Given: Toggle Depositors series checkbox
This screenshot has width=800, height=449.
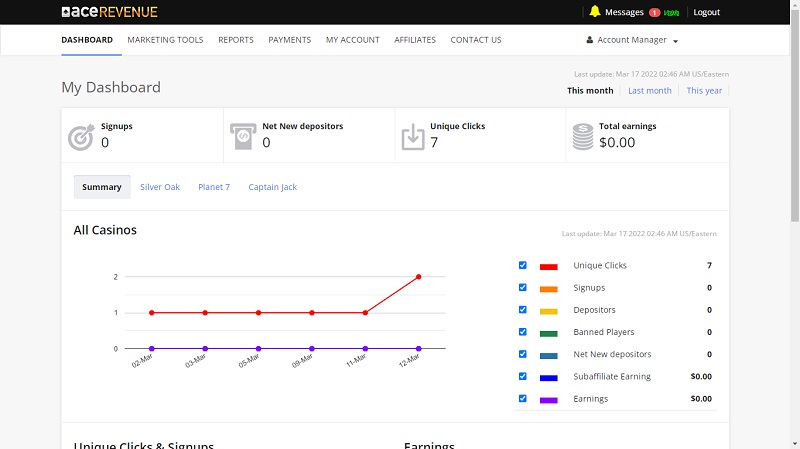Looking at the screenshot, I should tap(522, 309).
